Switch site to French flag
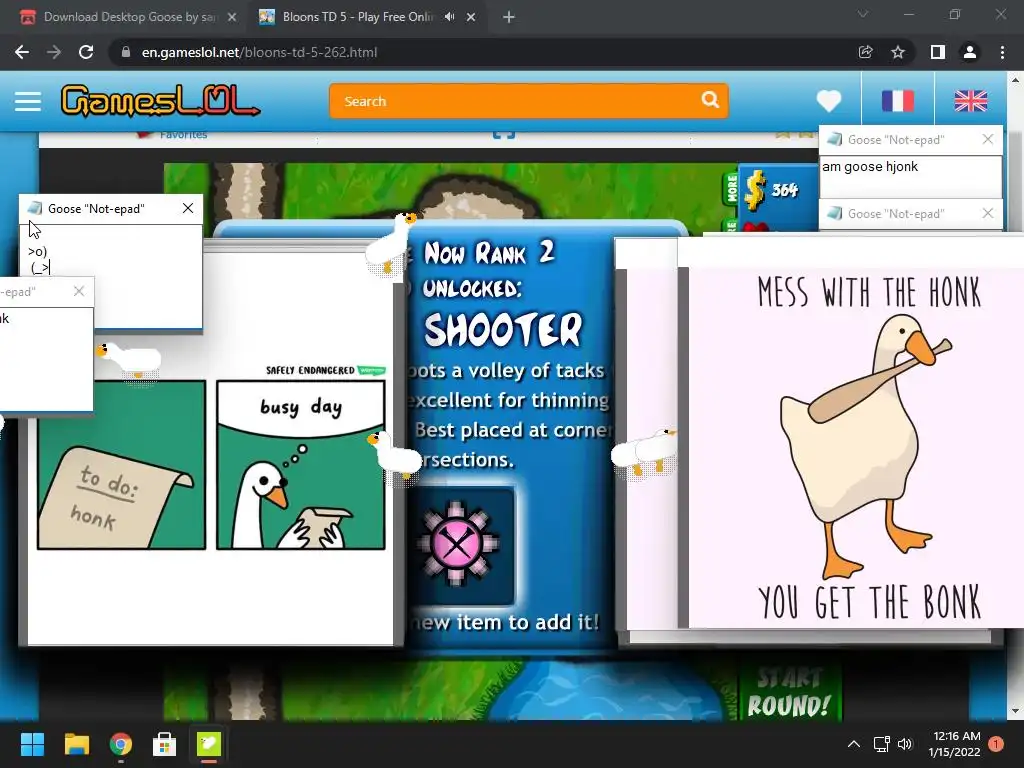Viewport: 1024px width, 768px height. click(897, 101)
